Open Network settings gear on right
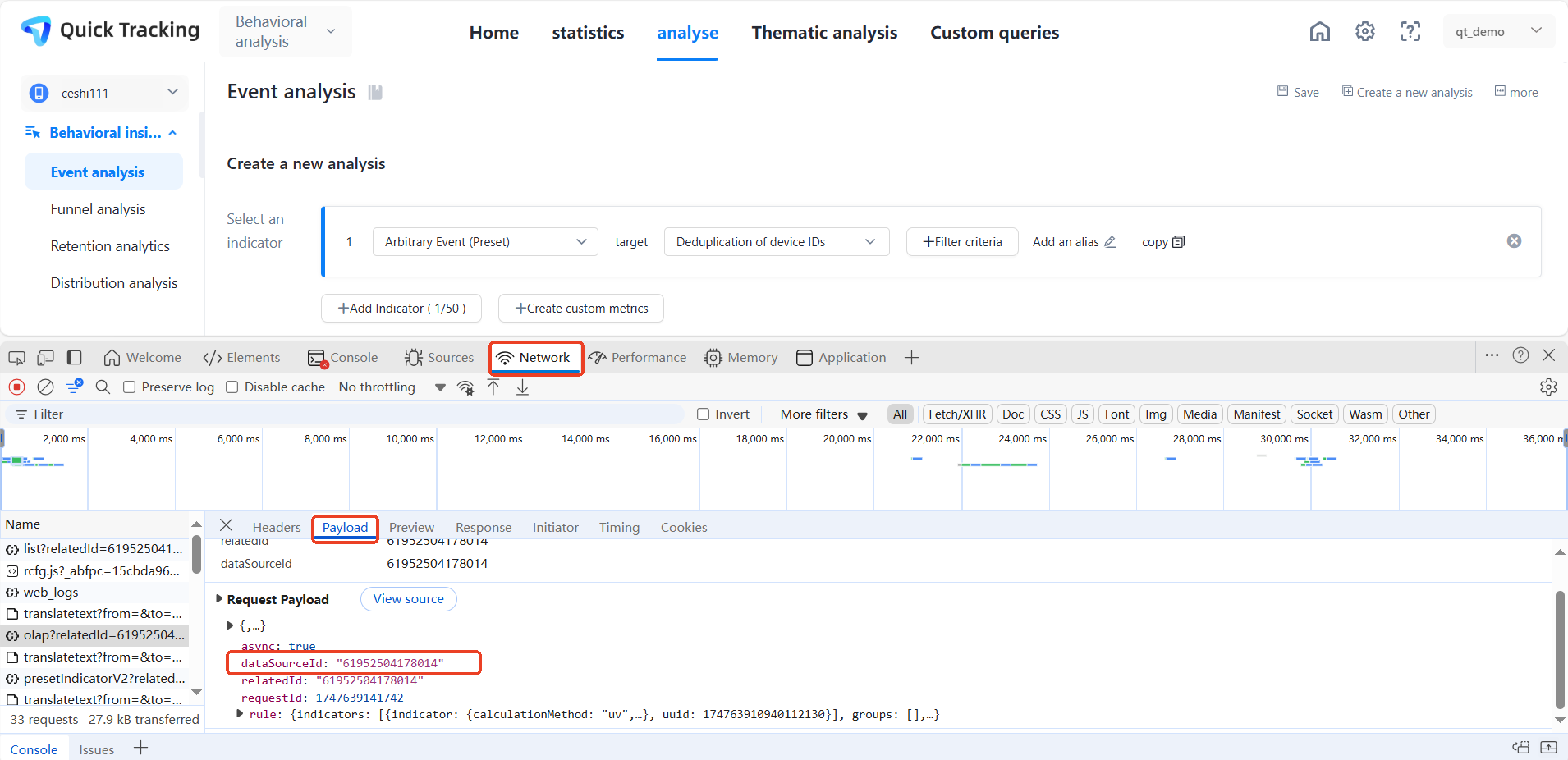 click(x=1548, y=387)
